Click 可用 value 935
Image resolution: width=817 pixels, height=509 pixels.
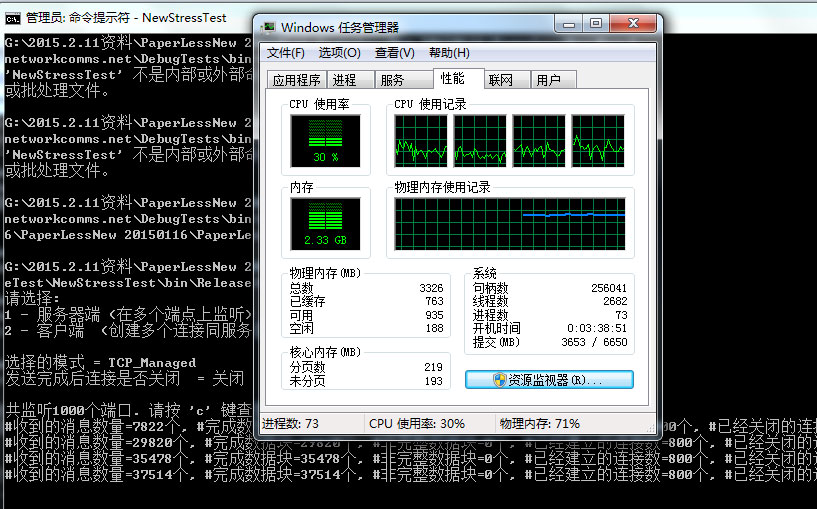pyautogui.click(x=434, y=315)
